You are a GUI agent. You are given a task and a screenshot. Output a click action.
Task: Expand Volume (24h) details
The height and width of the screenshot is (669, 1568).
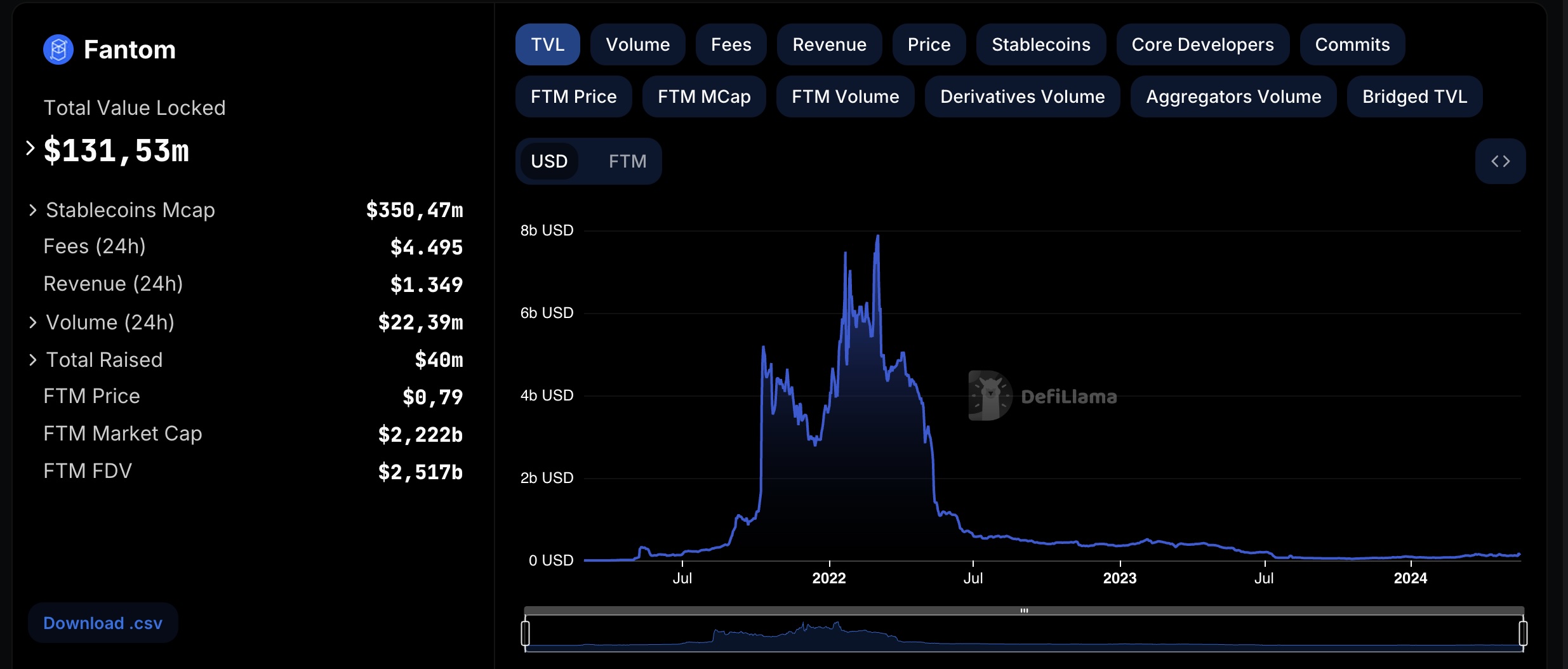pyautogui.click(x=33, y=322)
